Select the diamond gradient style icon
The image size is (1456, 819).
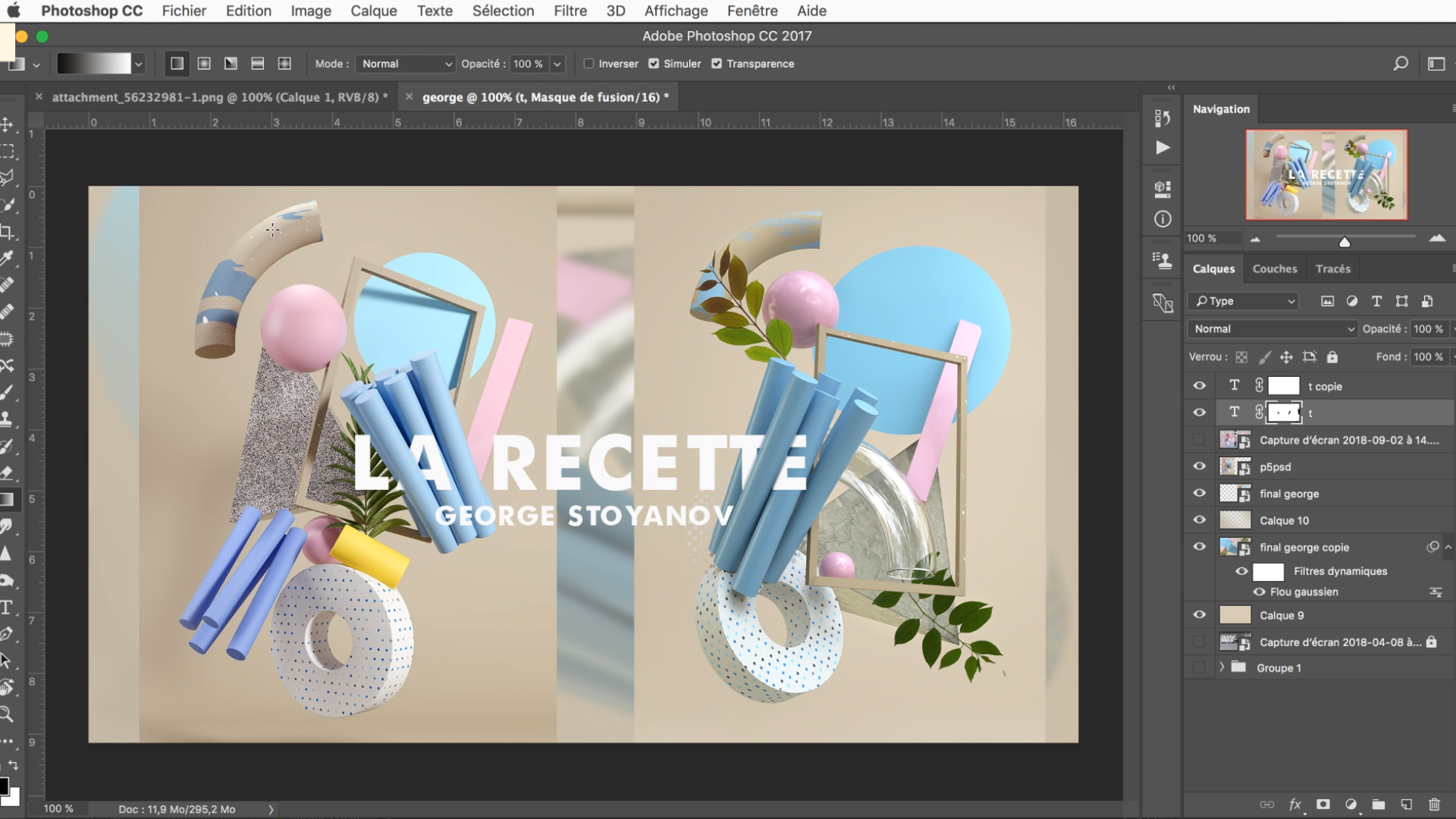pyautogui.click(x=284, y=64)
